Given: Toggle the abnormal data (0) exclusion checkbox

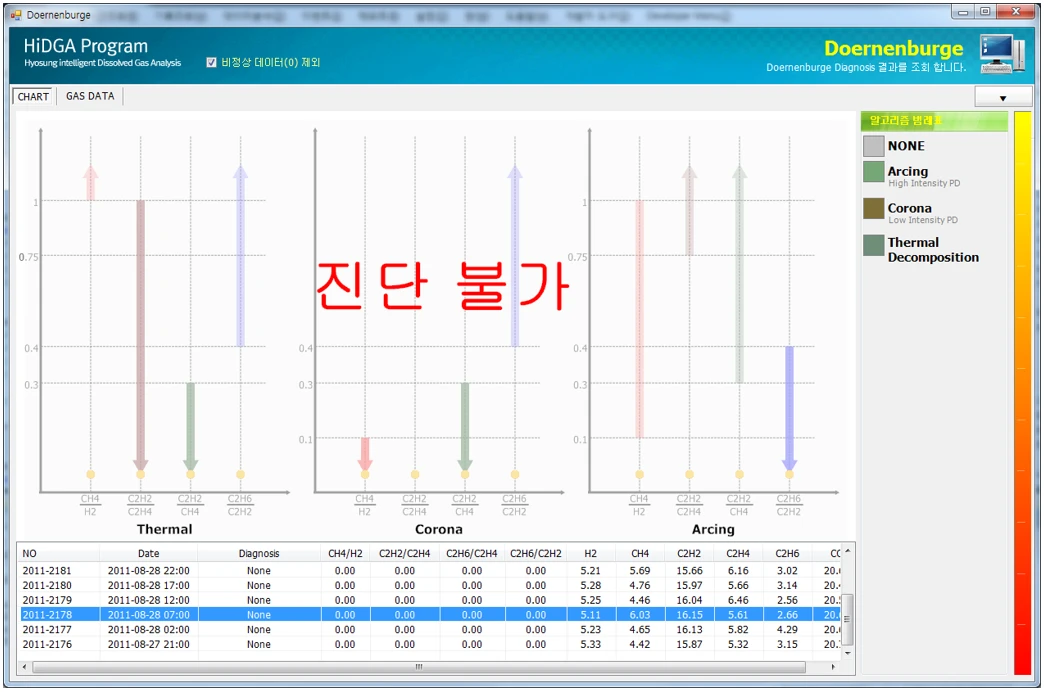Looking at the screenshot, I should 211,62.
